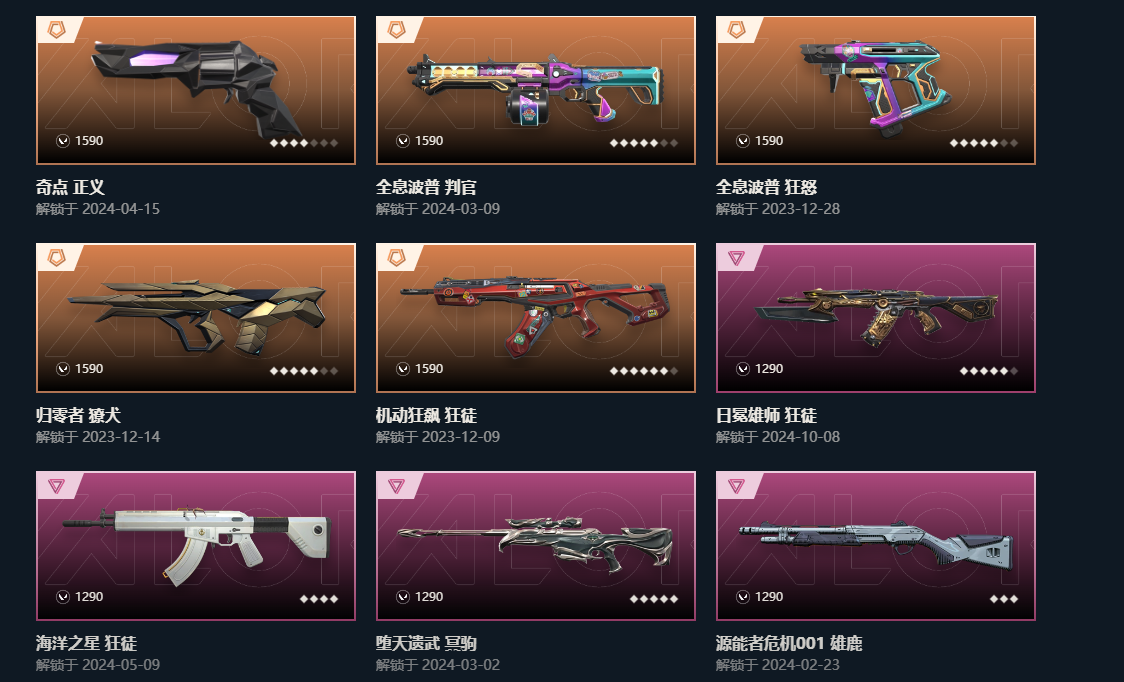Click the 1290 price on 日冕雄师 狂徒
1124x682 pixels.
tap(768, 369)
